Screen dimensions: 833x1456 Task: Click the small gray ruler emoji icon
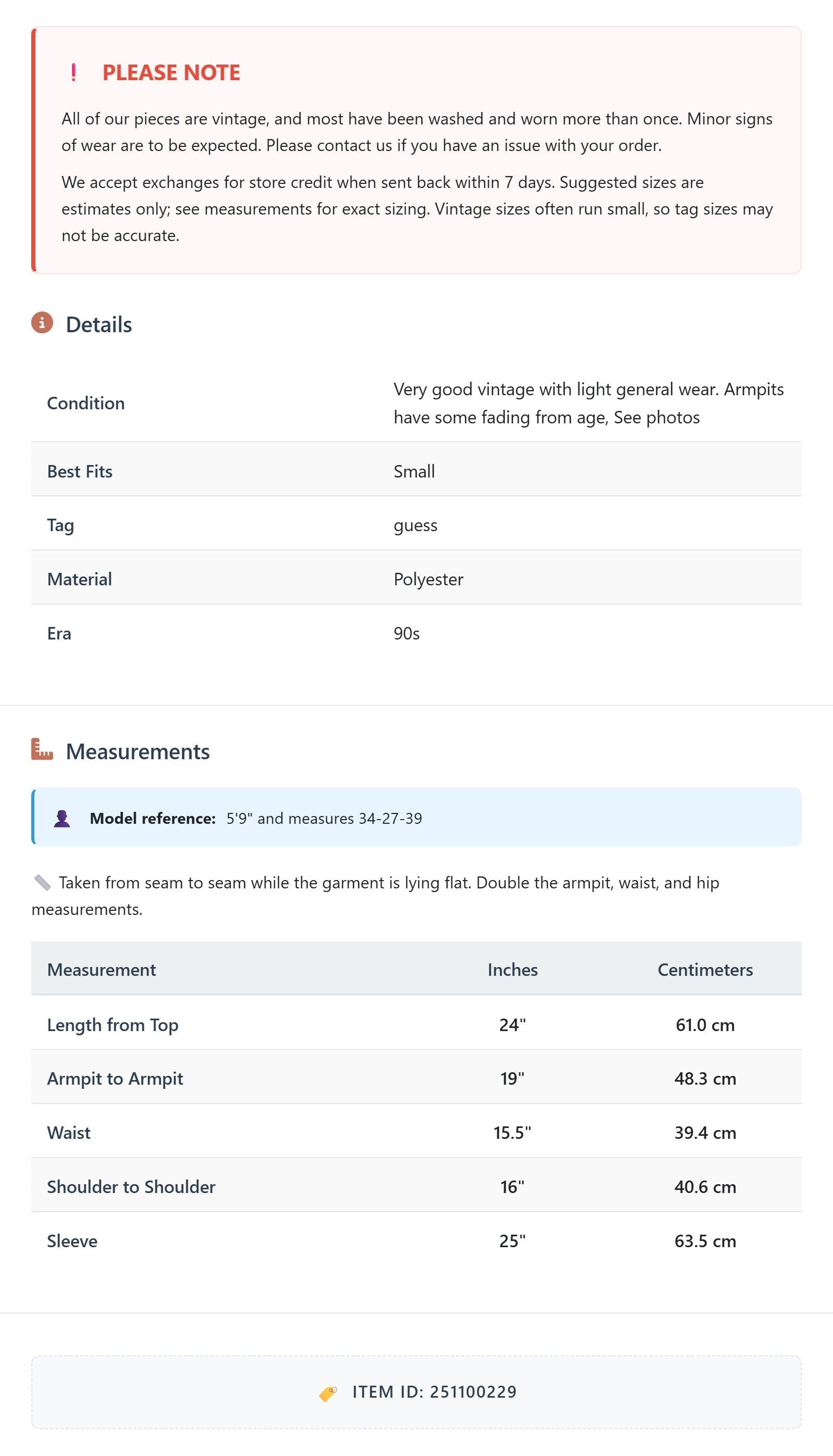pyautogui.click(x=42, y=883)
